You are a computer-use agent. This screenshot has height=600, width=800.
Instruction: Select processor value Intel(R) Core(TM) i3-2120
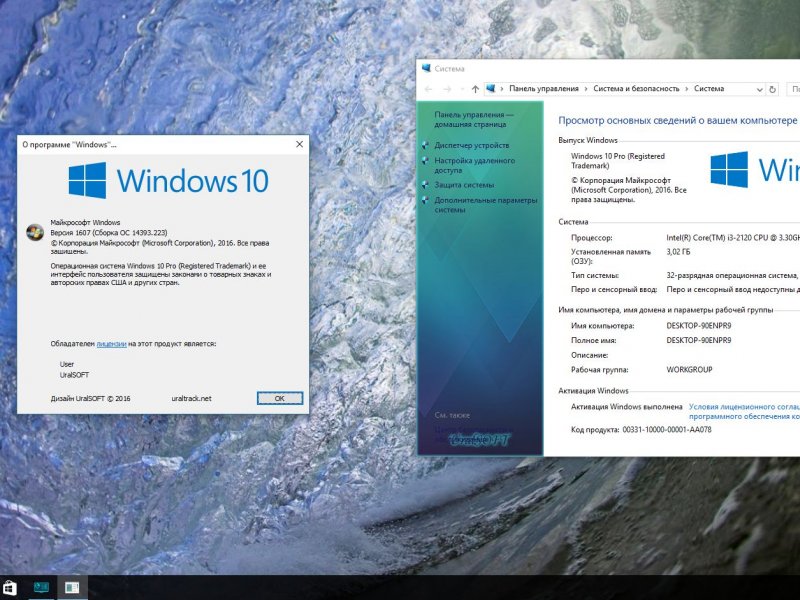click(x=733, y=238)
